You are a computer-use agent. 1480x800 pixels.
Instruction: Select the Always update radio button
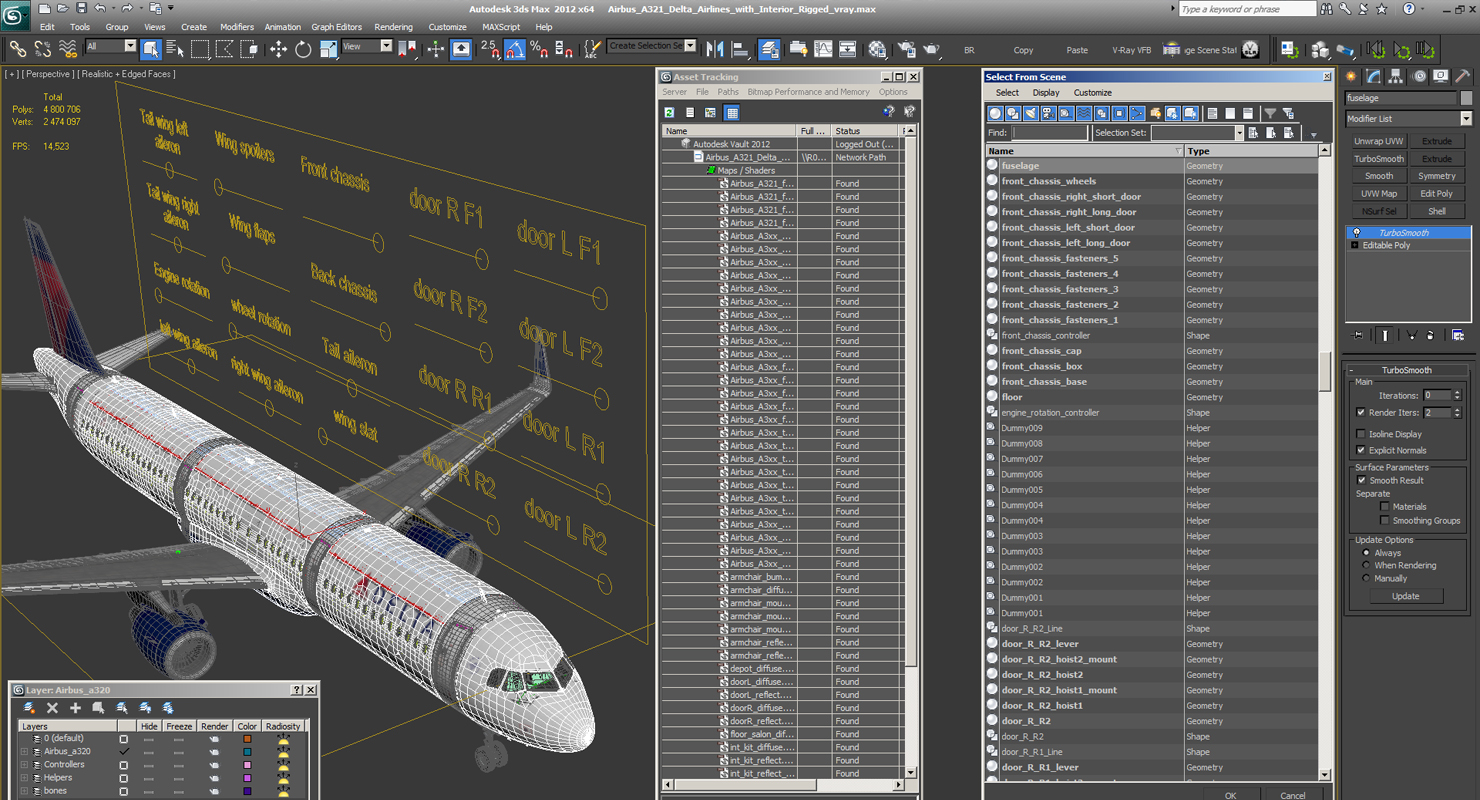click(x=1366, y=553)
